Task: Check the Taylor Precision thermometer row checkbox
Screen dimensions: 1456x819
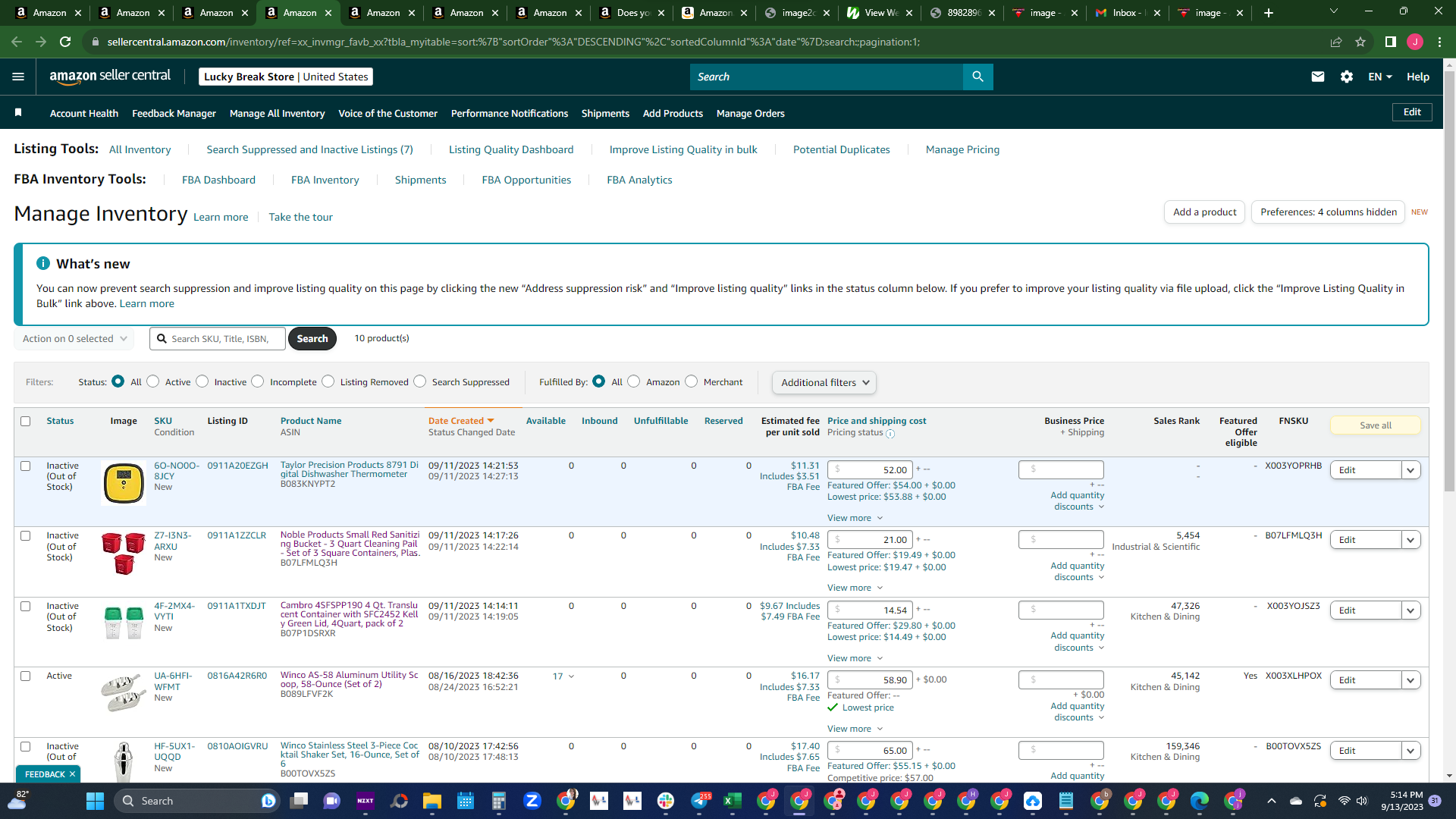Action: 26,466
